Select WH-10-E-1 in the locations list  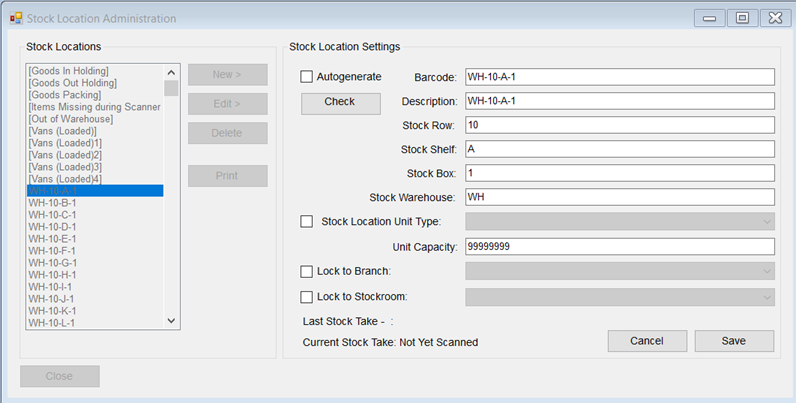pyautogui.click(x=53, y=239)
